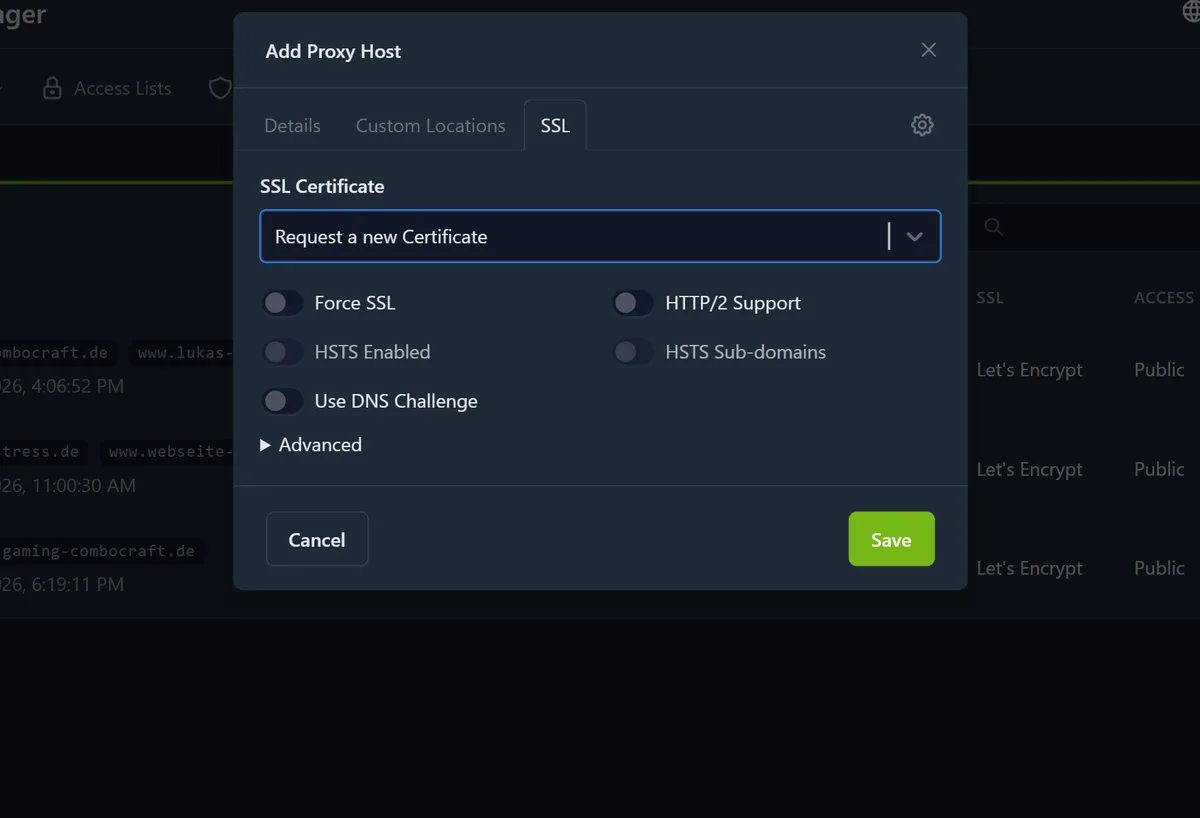The width and height of the screenshot is (1200, 818).
Task: Click the green Save button
Action: tap(891, 539)
